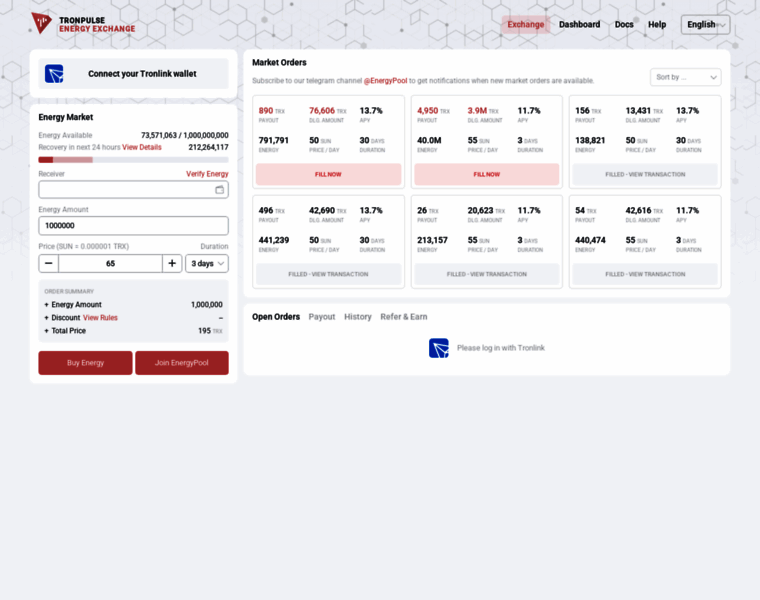
Task: Decrease price with the minus button
Action: (x=48, y=263)
